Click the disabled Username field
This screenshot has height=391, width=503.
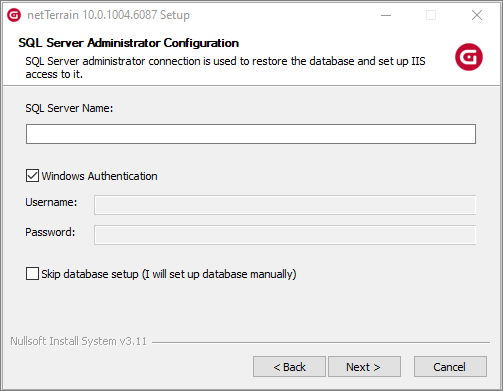pyautogui.click(x=285, y=205)
